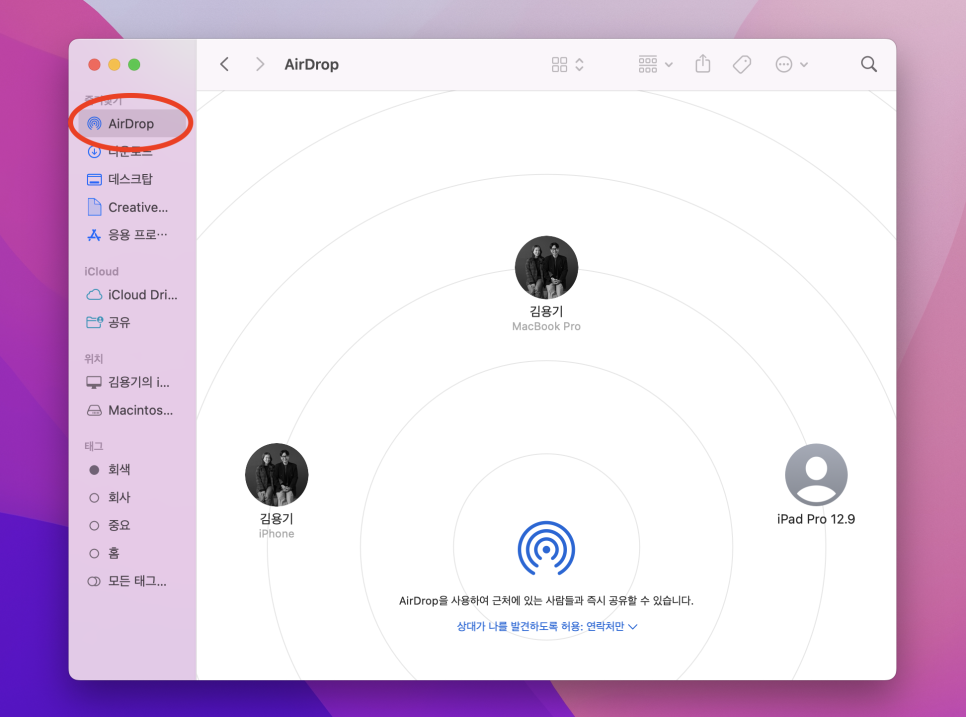Open the ellipsis More Actions menu
Screen dimensions: 966x717
tap(791, 64)
